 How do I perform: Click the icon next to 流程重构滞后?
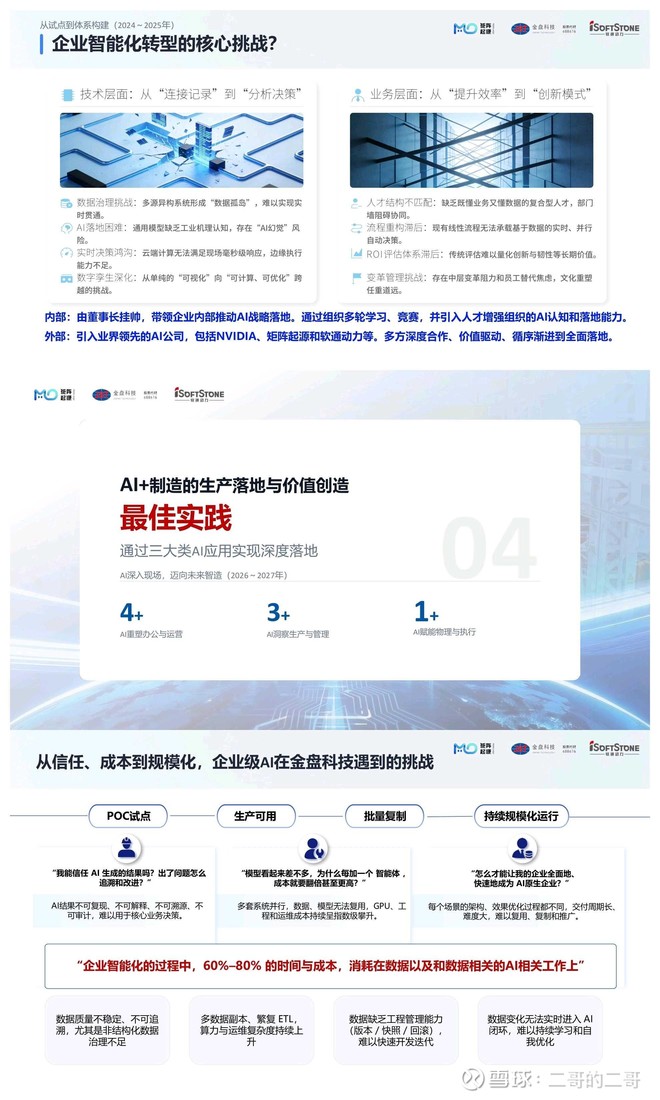[x=356, y=228]
